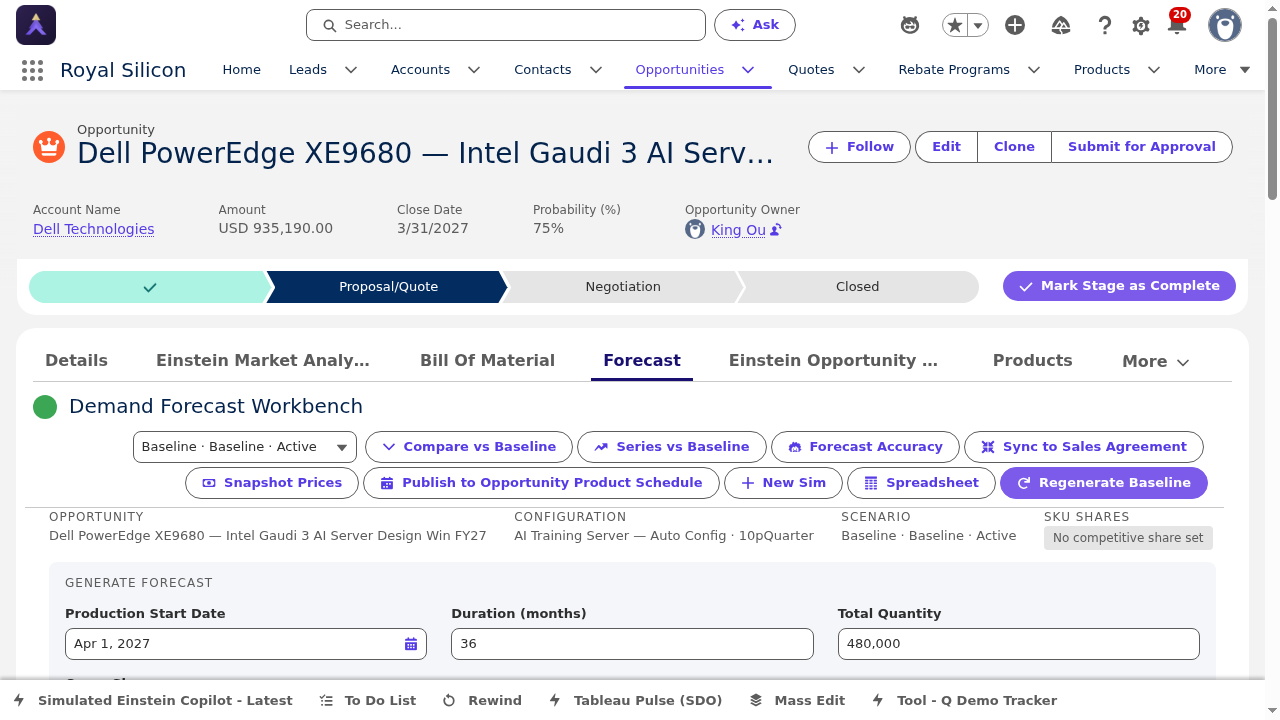Click Mark Stage as Complete

pyautogui.click(x=1119, y=286)
